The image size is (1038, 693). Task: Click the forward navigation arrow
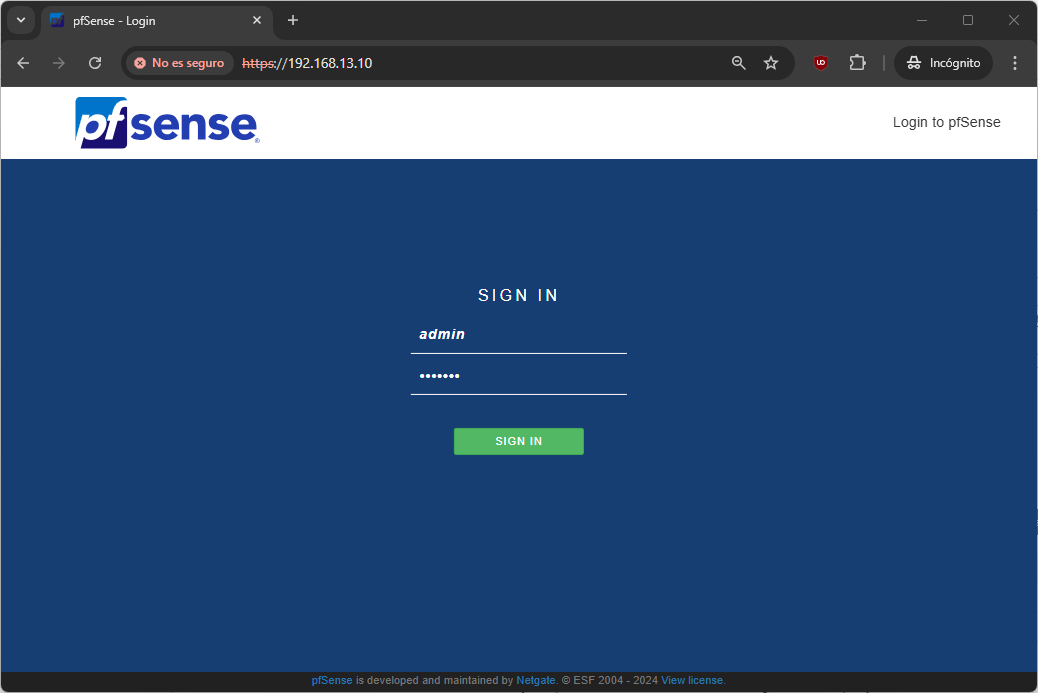[59, 63]
